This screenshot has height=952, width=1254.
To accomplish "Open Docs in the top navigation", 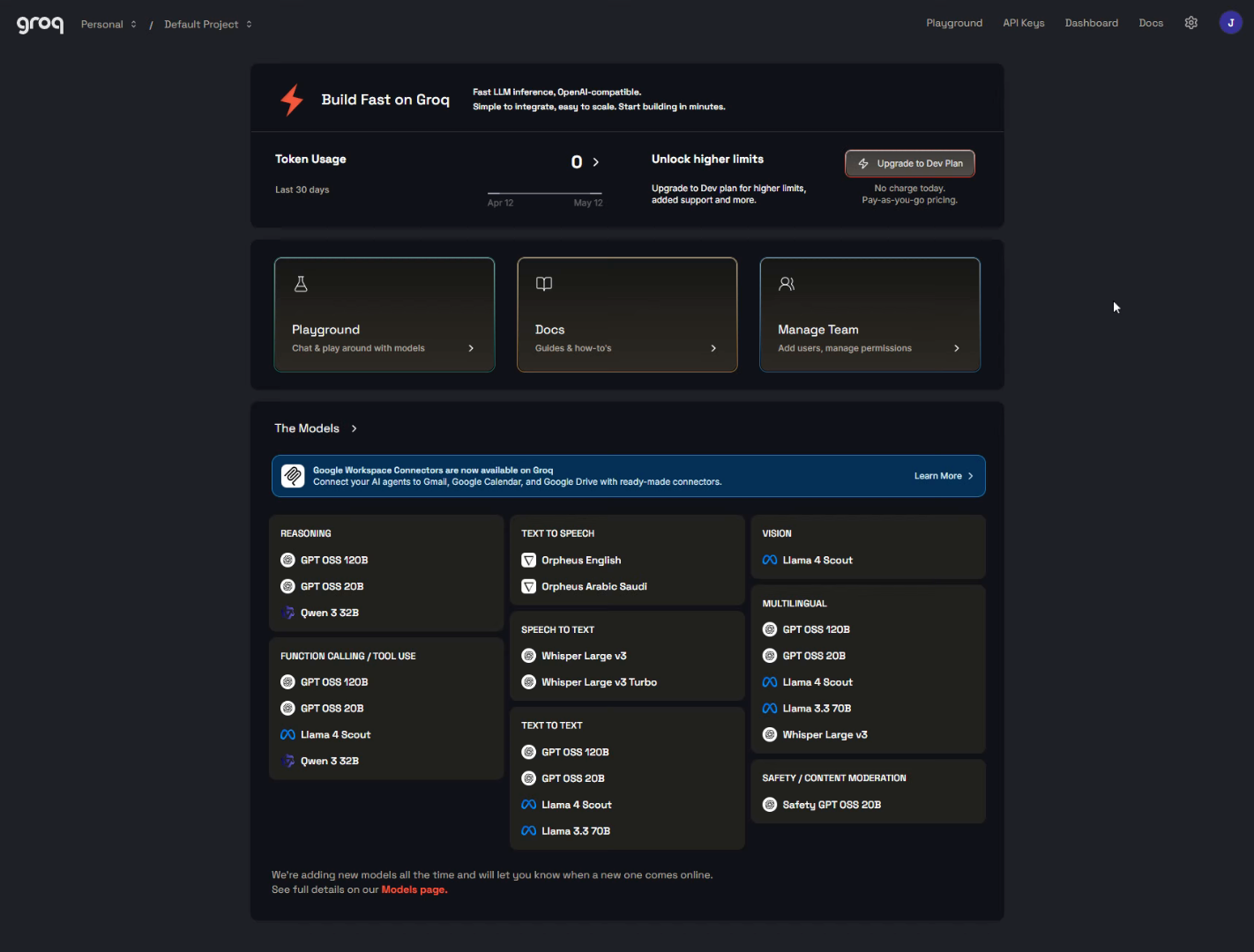I will pos(1151,23).
